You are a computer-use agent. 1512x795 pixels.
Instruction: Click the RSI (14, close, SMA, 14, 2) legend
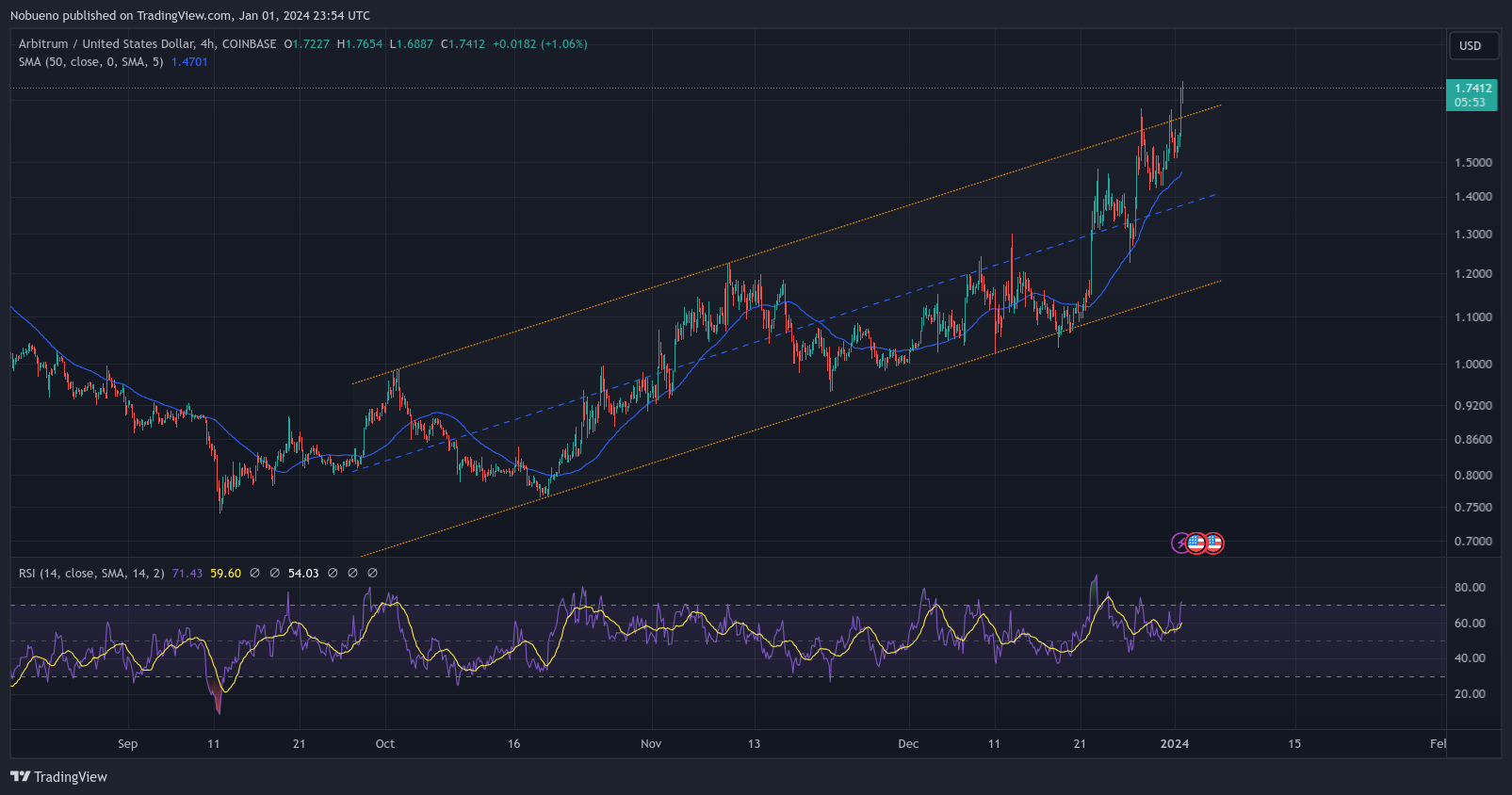(x=91, y=574)
